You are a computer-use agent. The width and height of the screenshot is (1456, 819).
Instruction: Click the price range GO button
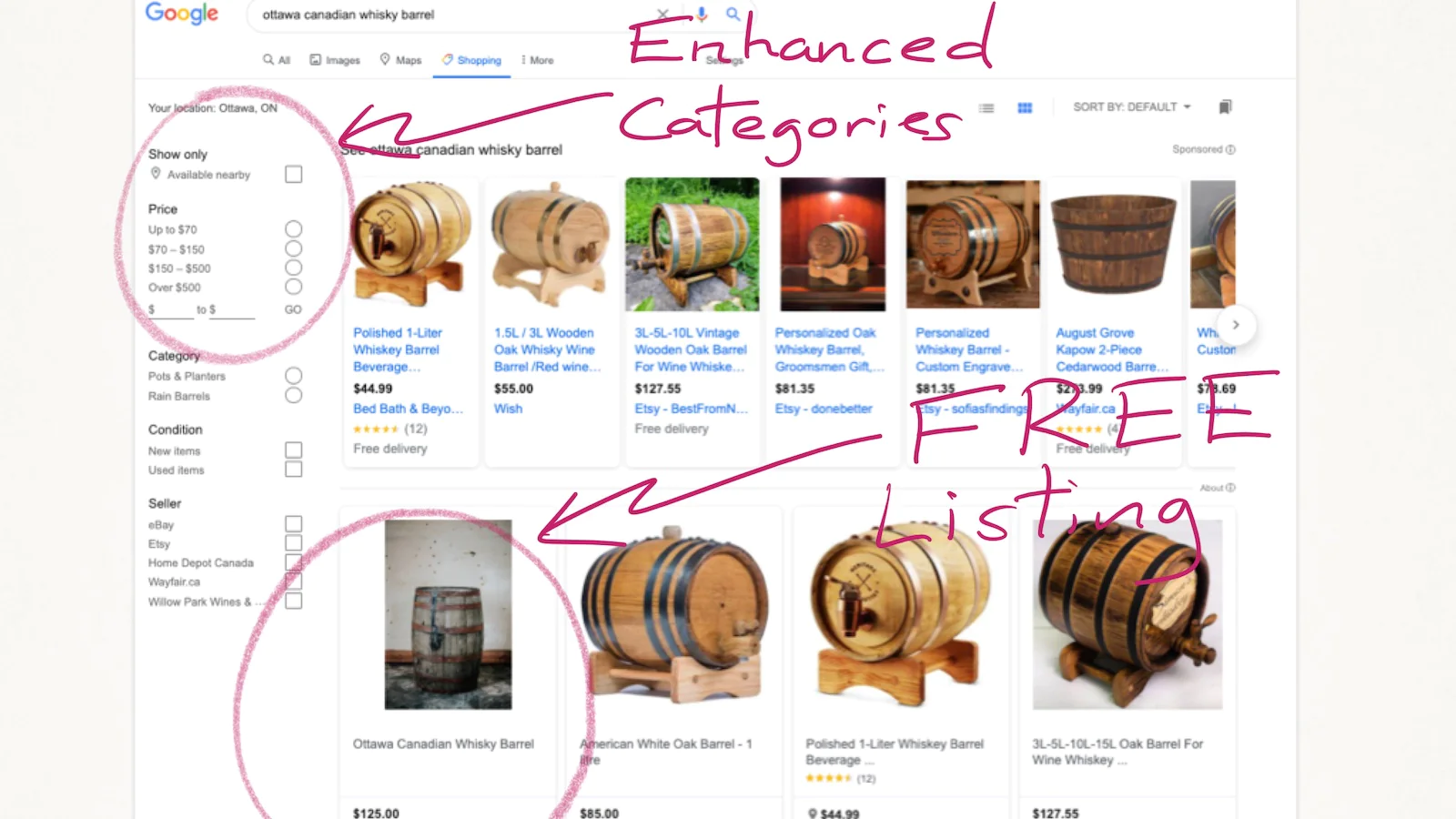[293, 309]
